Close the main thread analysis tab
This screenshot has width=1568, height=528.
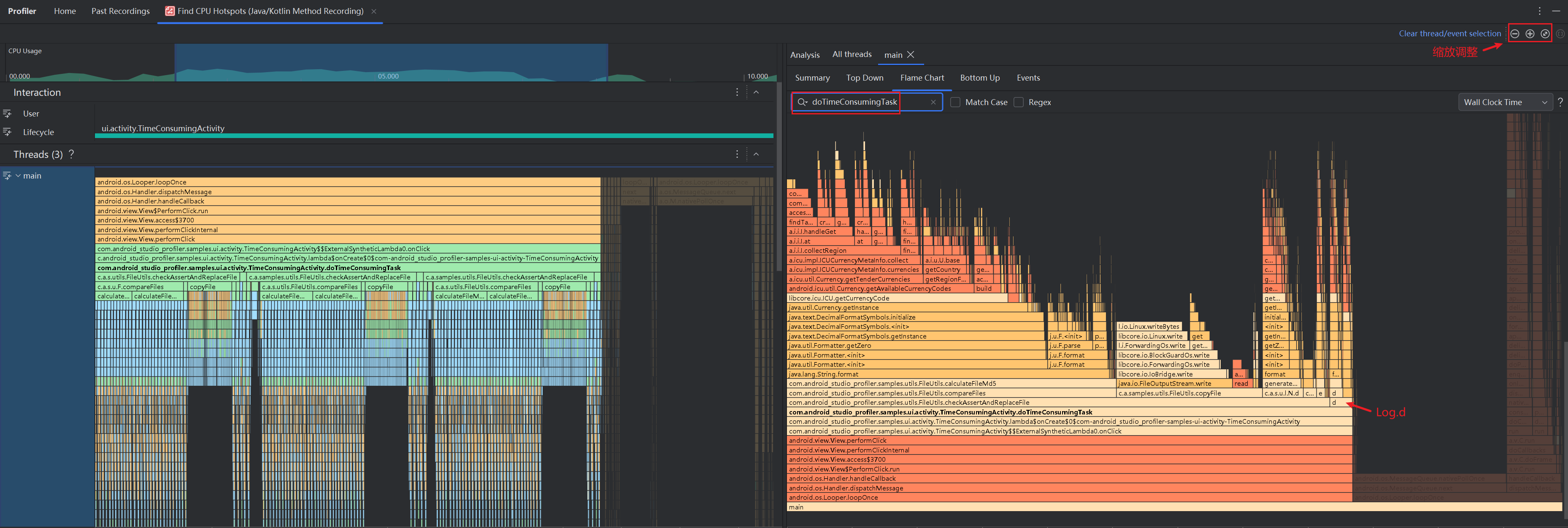(911, 55)
